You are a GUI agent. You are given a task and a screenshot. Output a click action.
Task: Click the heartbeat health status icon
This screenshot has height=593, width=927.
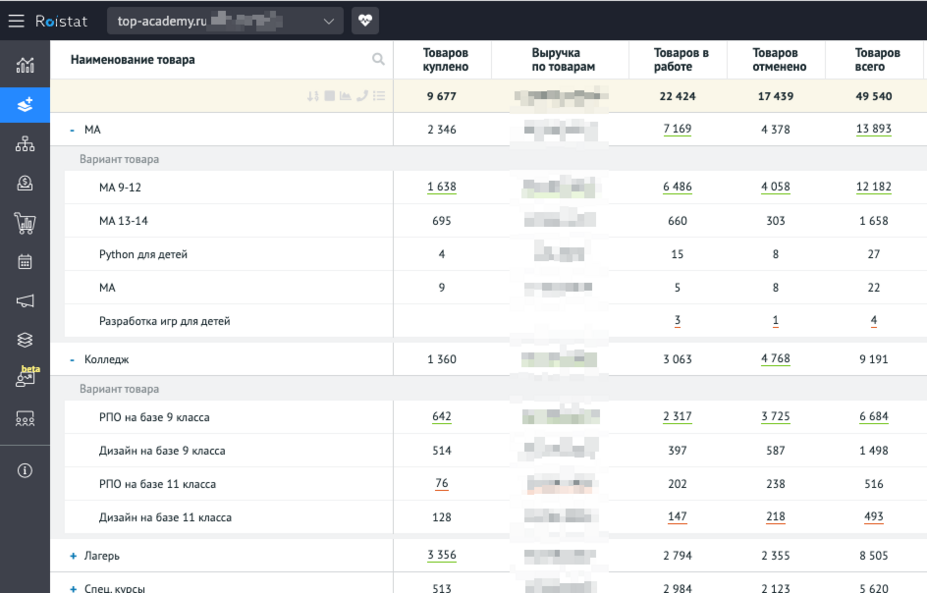[x=365, y=20]
